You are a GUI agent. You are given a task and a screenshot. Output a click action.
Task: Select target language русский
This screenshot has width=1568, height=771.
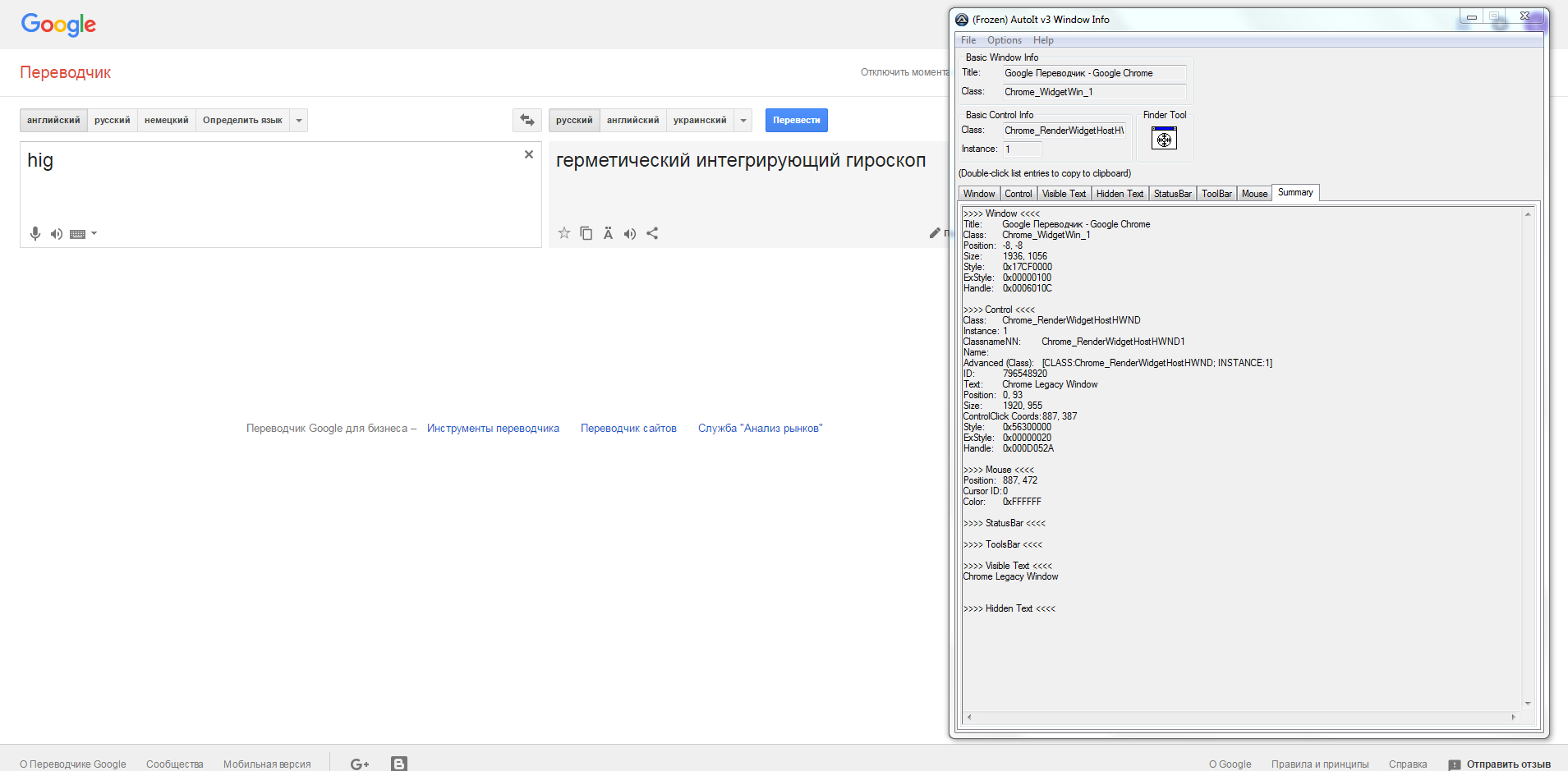pos(574,121)
